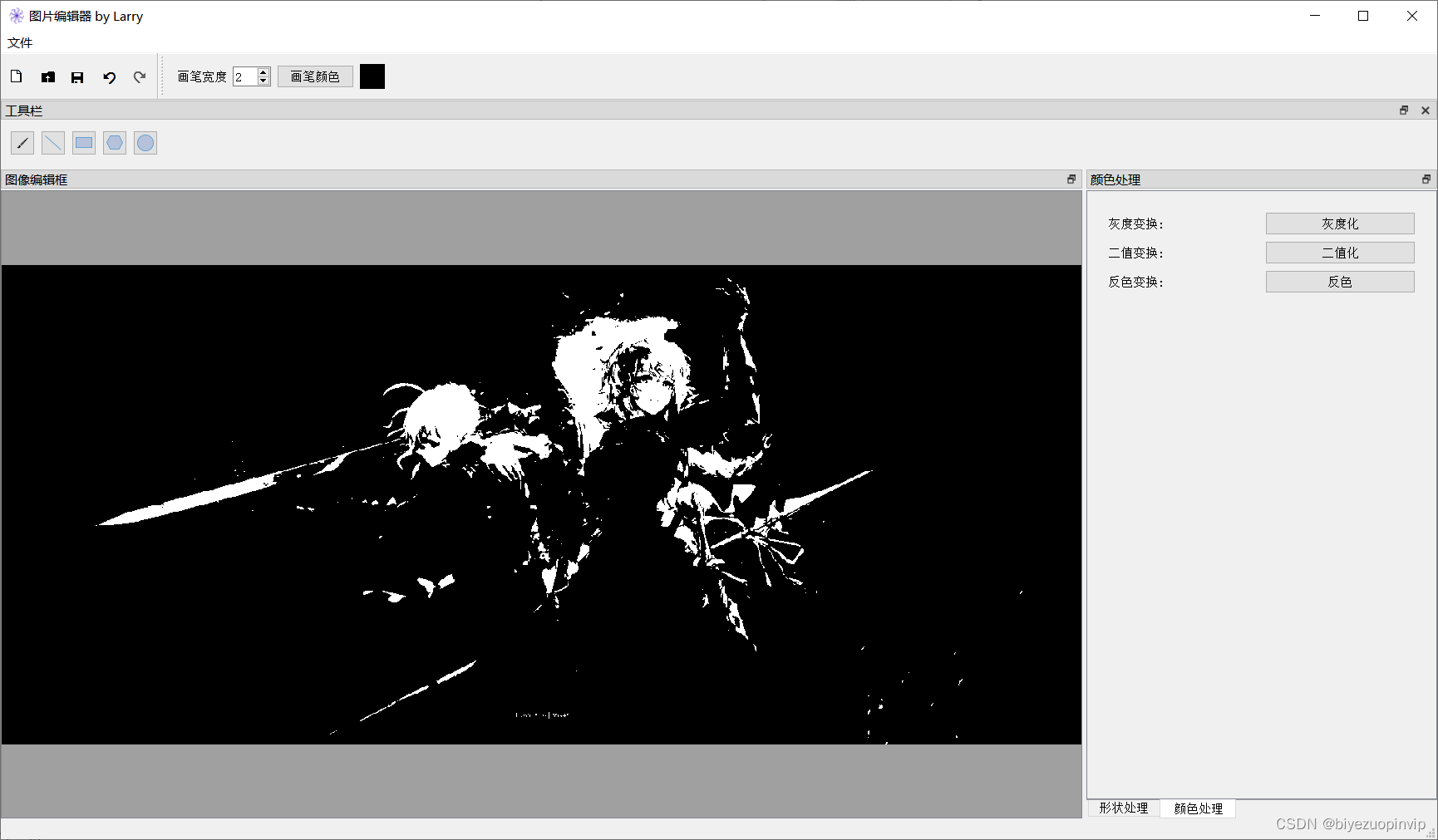Create a new file with the blank page icon

click(x=17, y=76)
